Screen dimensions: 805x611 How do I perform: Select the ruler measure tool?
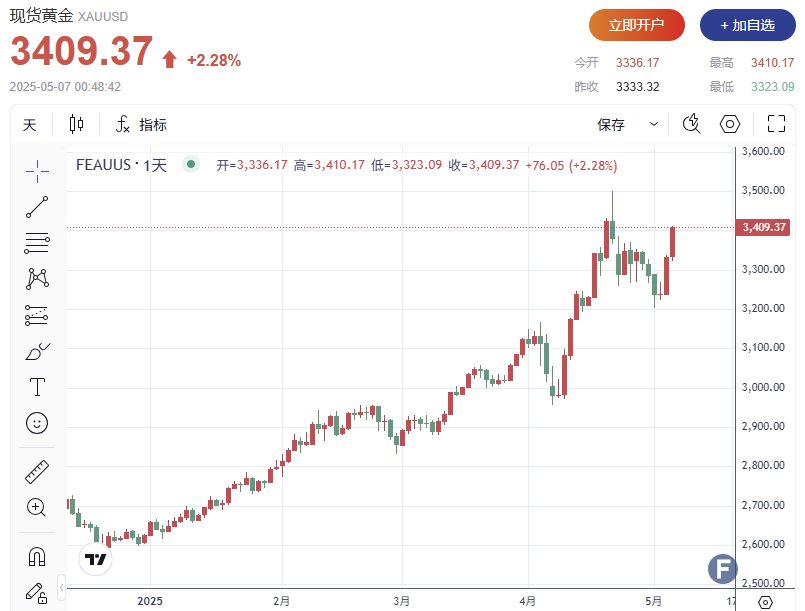coord(37,471)
